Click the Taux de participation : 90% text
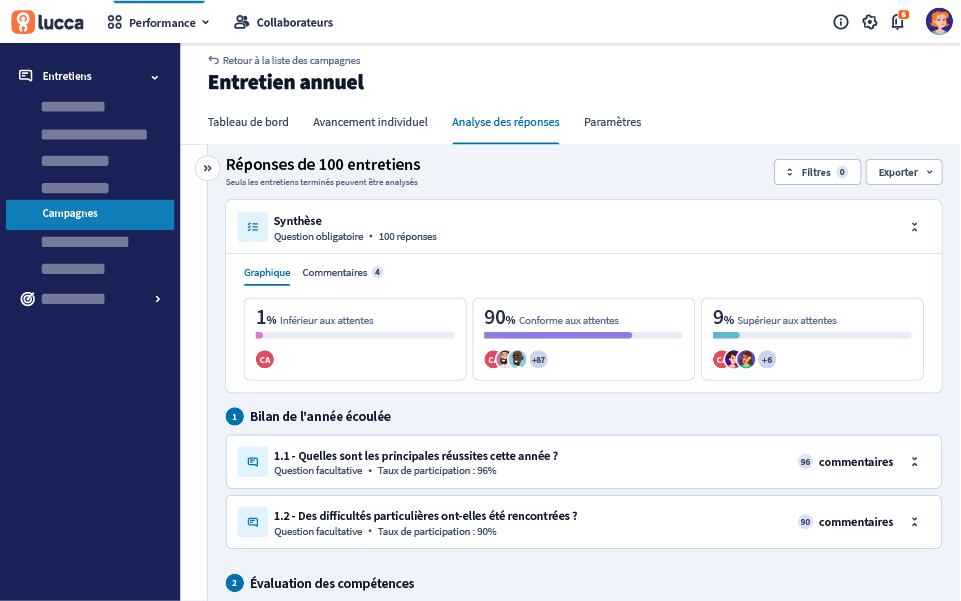The width and height of the screenshot is (961, 601). click(x=437, y=532)
